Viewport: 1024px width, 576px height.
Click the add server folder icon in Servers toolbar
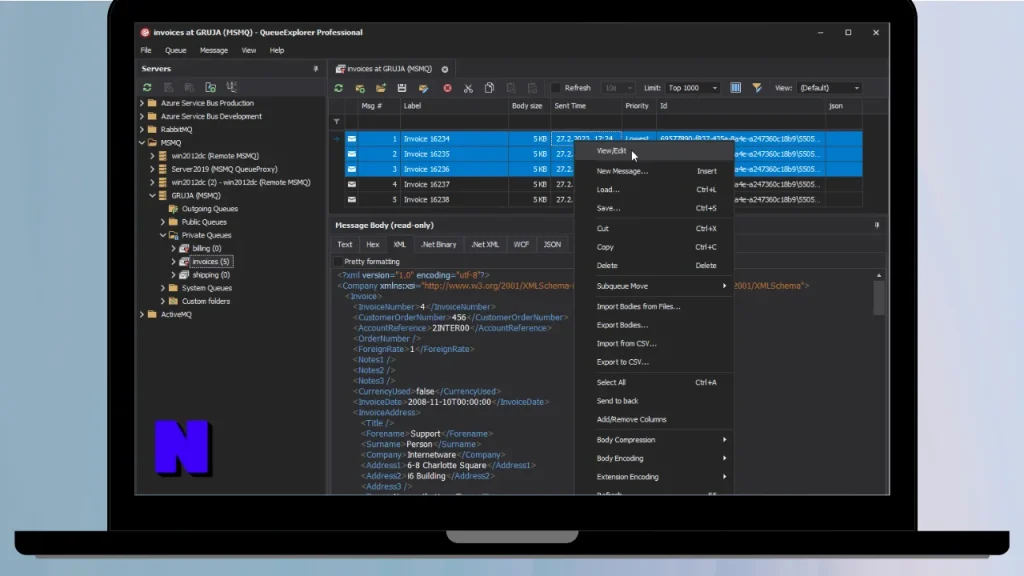[x=210, y=88]
